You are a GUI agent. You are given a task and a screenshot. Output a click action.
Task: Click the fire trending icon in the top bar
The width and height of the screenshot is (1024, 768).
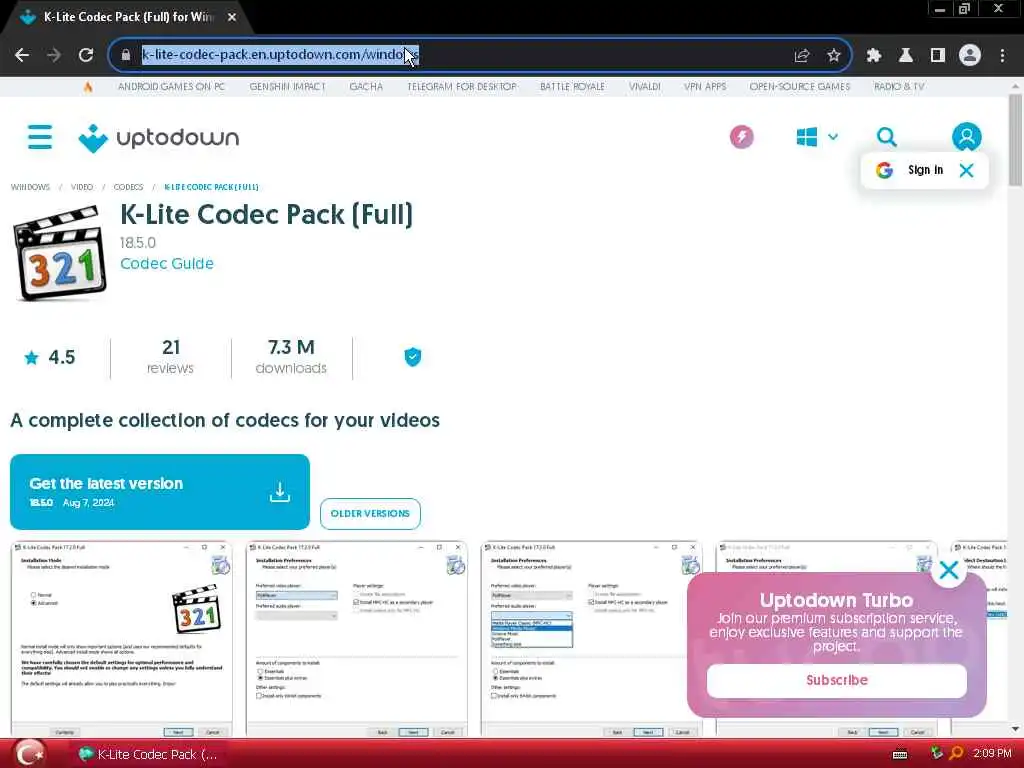(x=88, y=86)
